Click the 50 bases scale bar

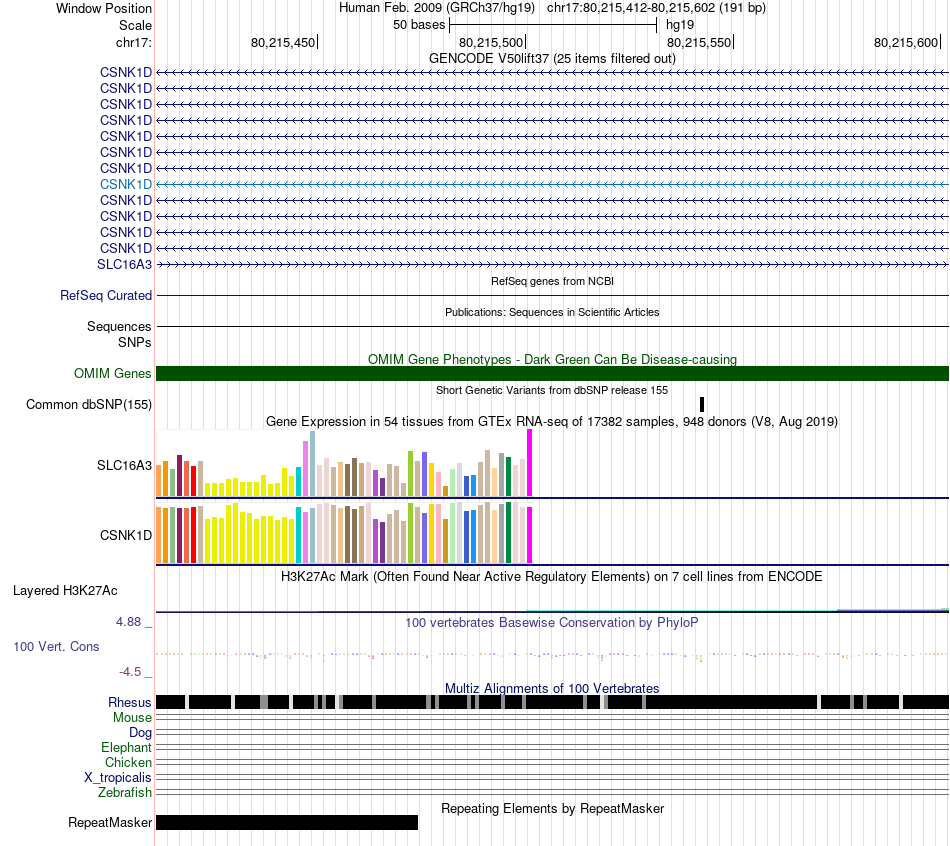(553, 25)
